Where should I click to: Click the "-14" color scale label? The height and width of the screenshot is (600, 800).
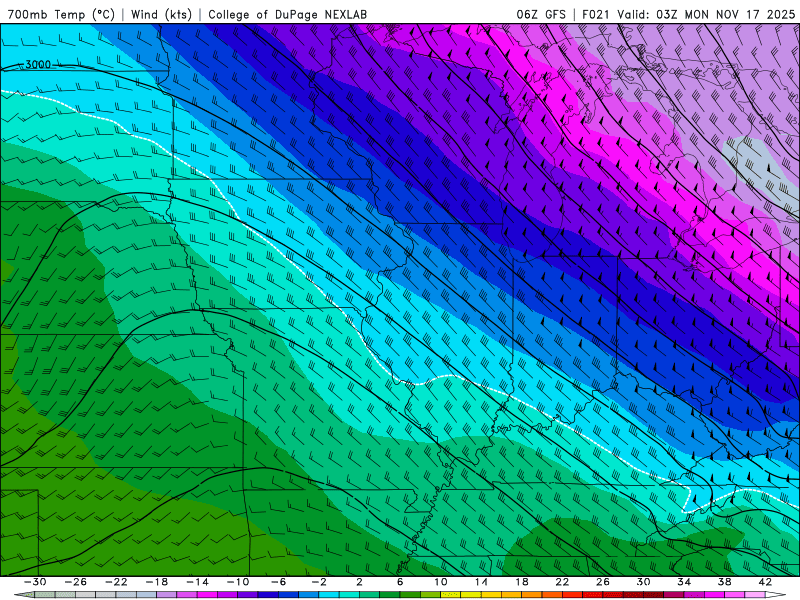tap(197, 582)
